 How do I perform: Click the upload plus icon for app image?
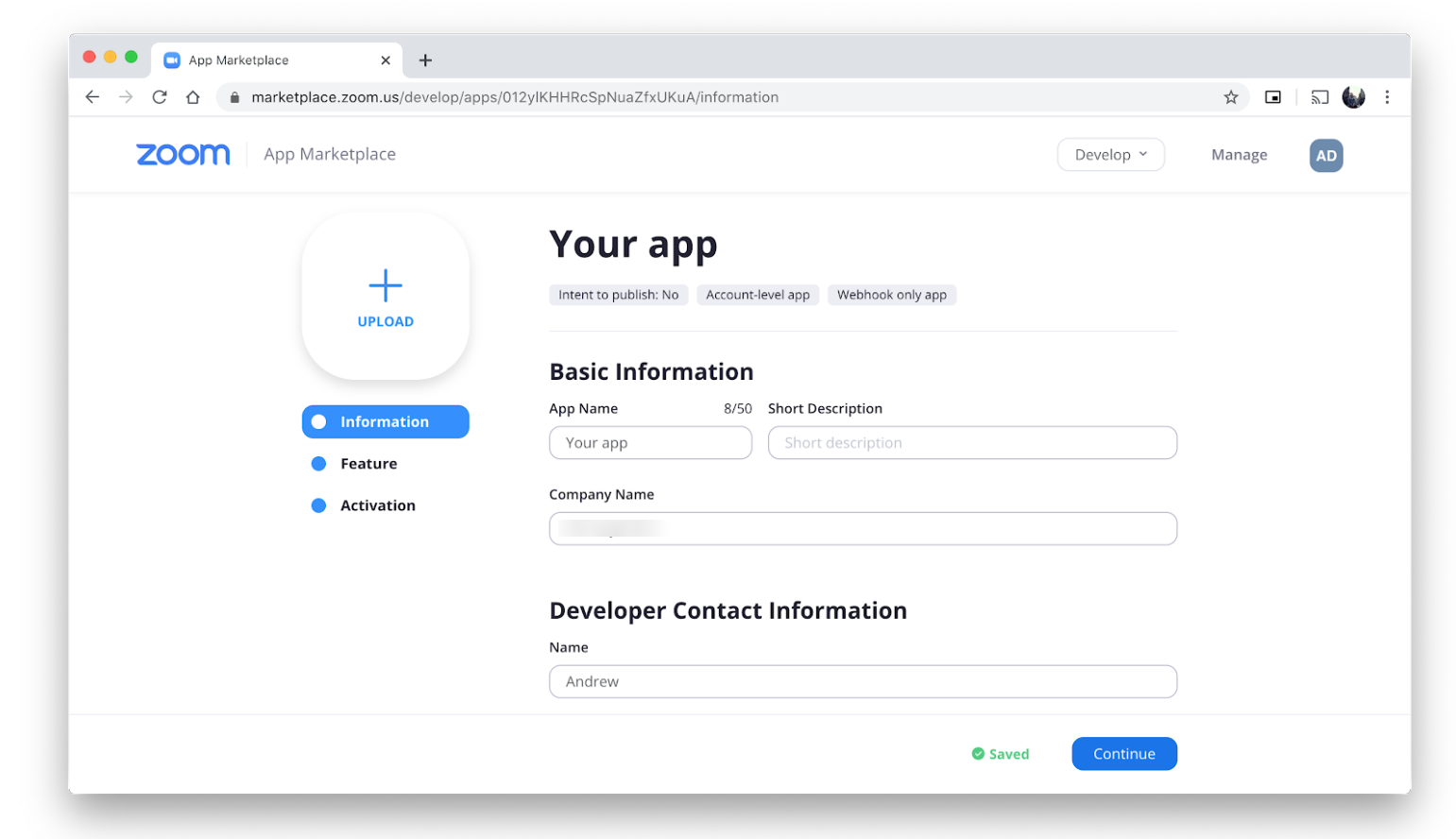pyautogui.click(x=385, y=286)
